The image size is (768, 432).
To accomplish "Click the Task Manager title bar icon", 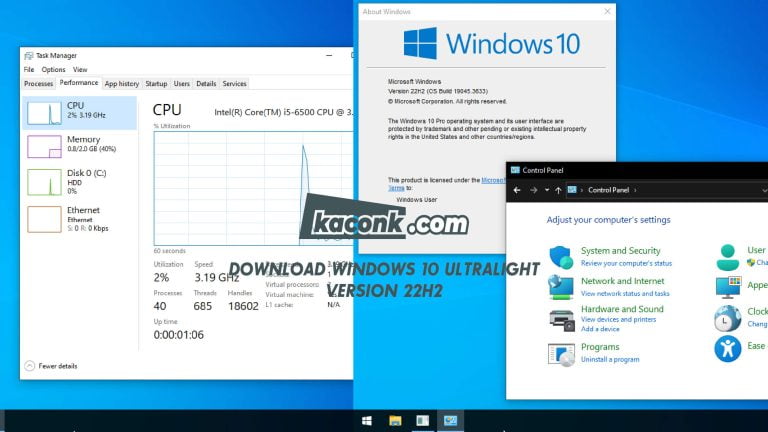I will (28, 56).
